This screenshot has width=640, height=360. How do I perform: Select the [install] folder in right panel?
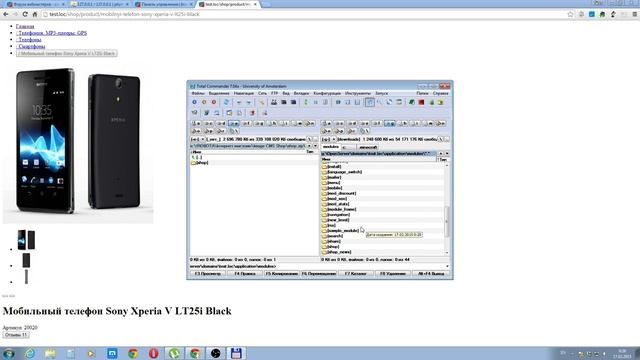[331, 167]
